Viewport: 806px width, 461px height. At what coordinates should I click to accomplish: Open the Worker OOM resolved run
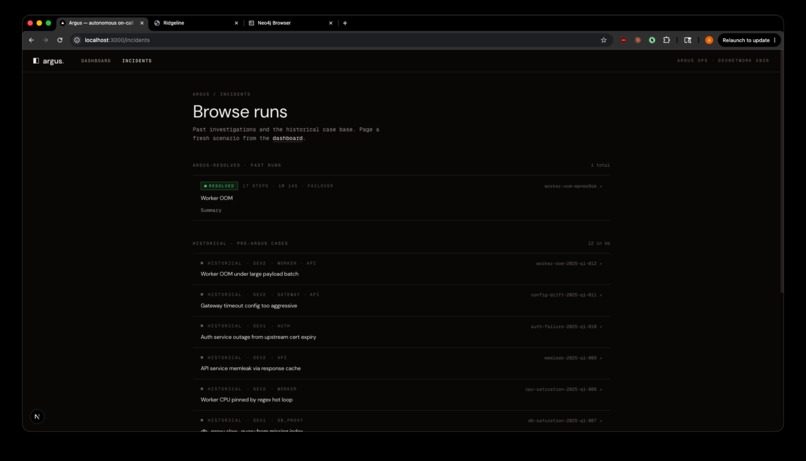[401, 198]
